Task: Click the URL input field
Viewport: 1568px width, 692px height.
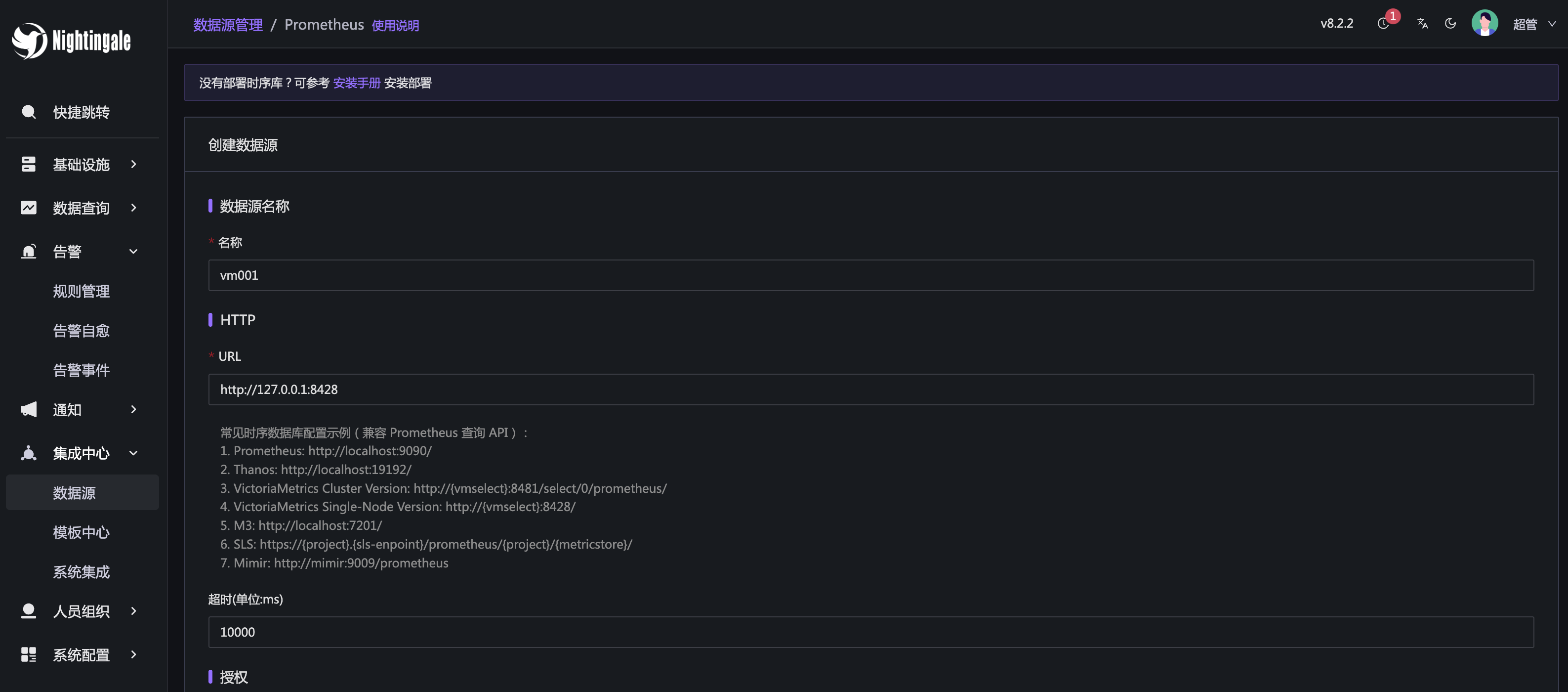Action: tap(870, 389)
